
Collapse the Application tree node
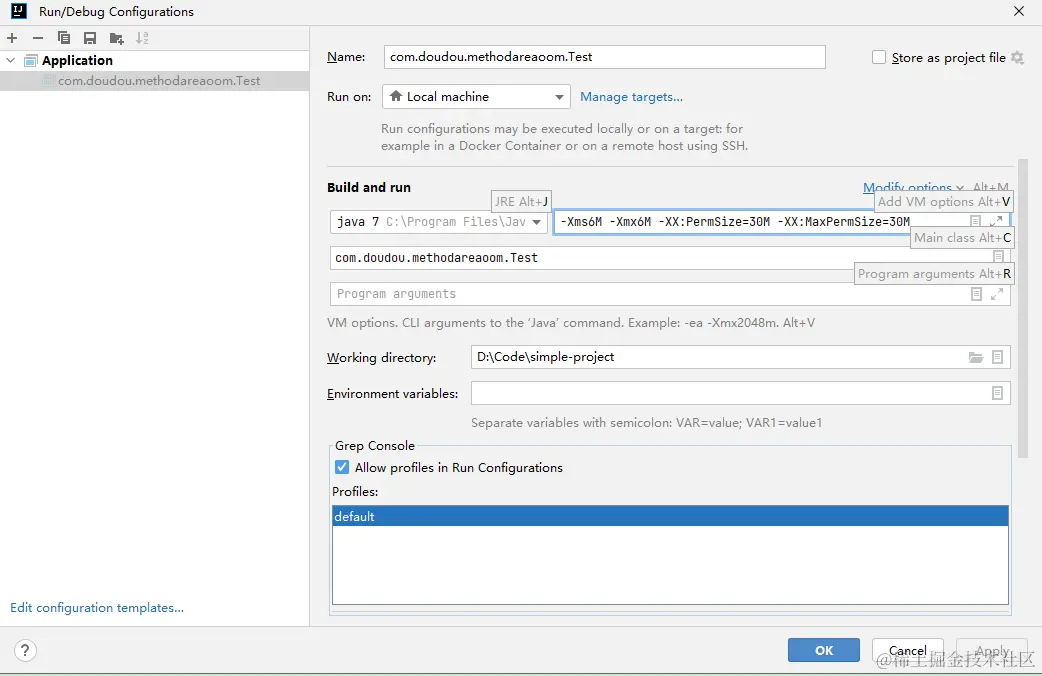point(11,60)
